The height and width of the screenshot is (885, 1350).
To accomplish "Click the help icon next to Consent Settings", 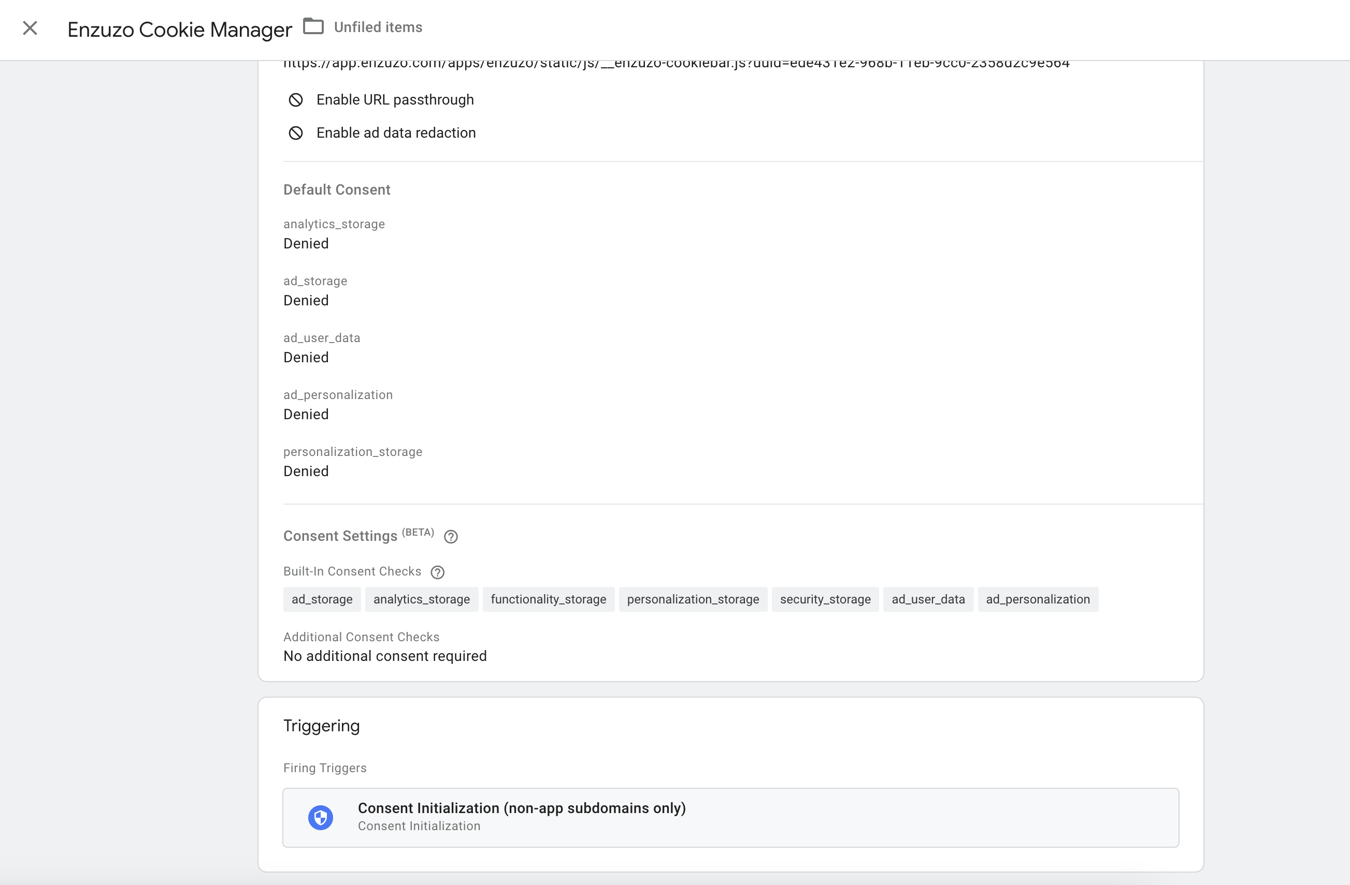I will [x=451, y=536].
